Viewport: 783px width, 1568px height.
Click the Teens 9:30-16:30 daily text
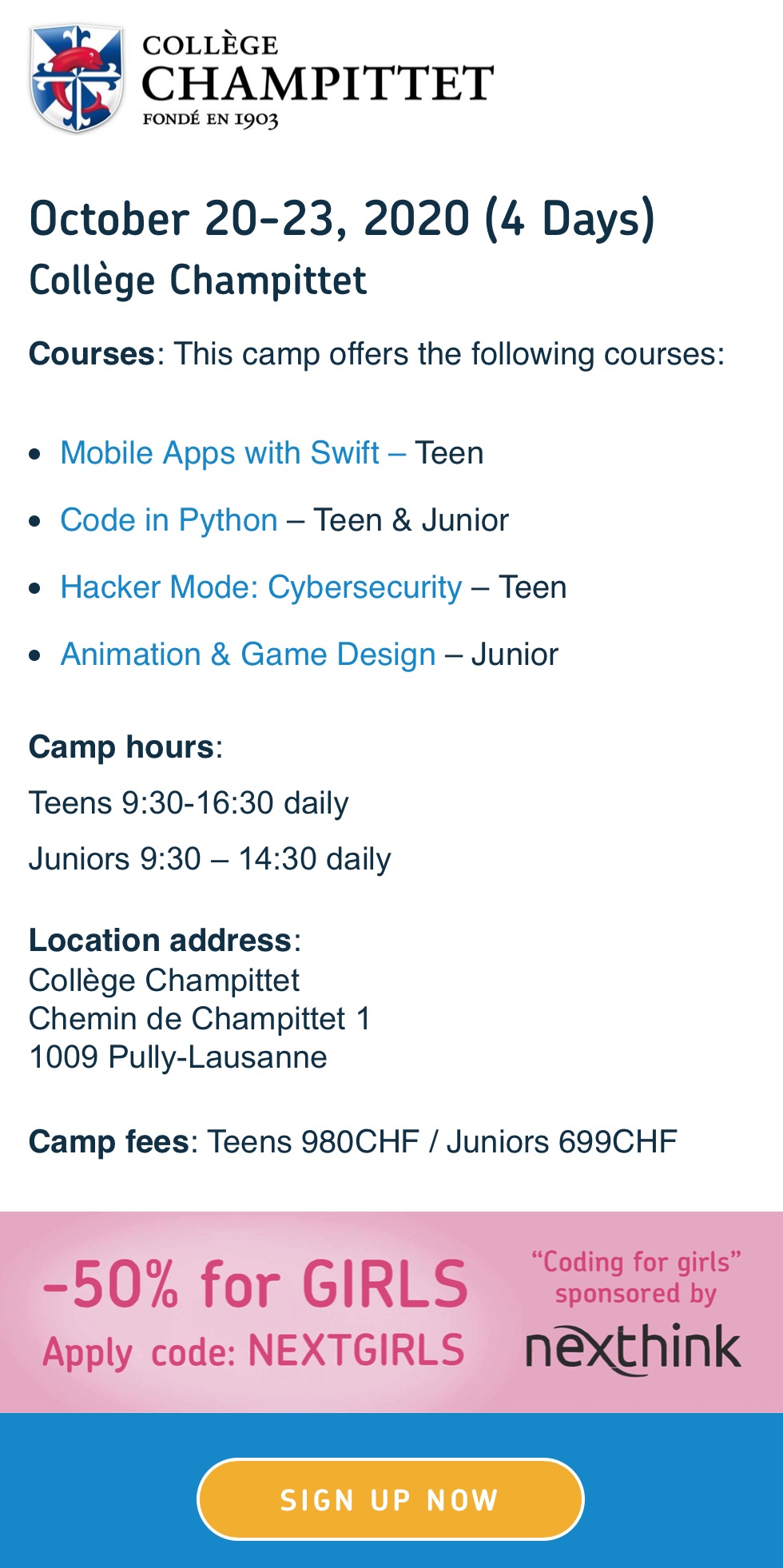point(189,803)
